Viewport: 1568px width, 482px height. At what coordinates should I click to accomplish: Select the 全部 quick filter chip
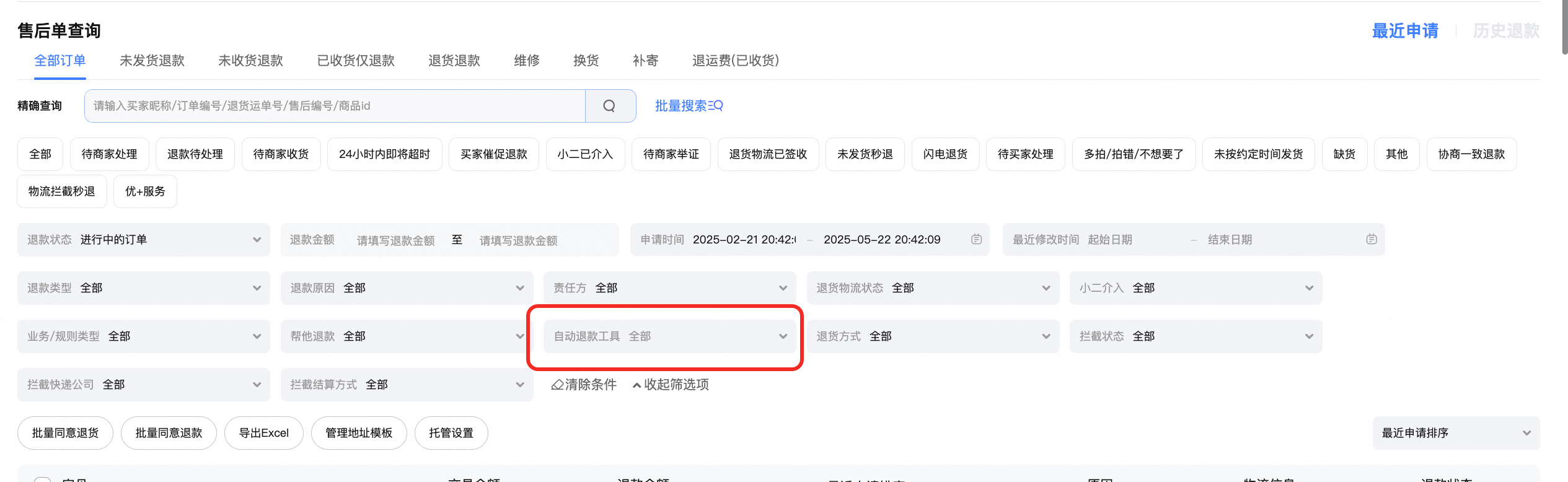pyautogui.click(x=40, y=154)
